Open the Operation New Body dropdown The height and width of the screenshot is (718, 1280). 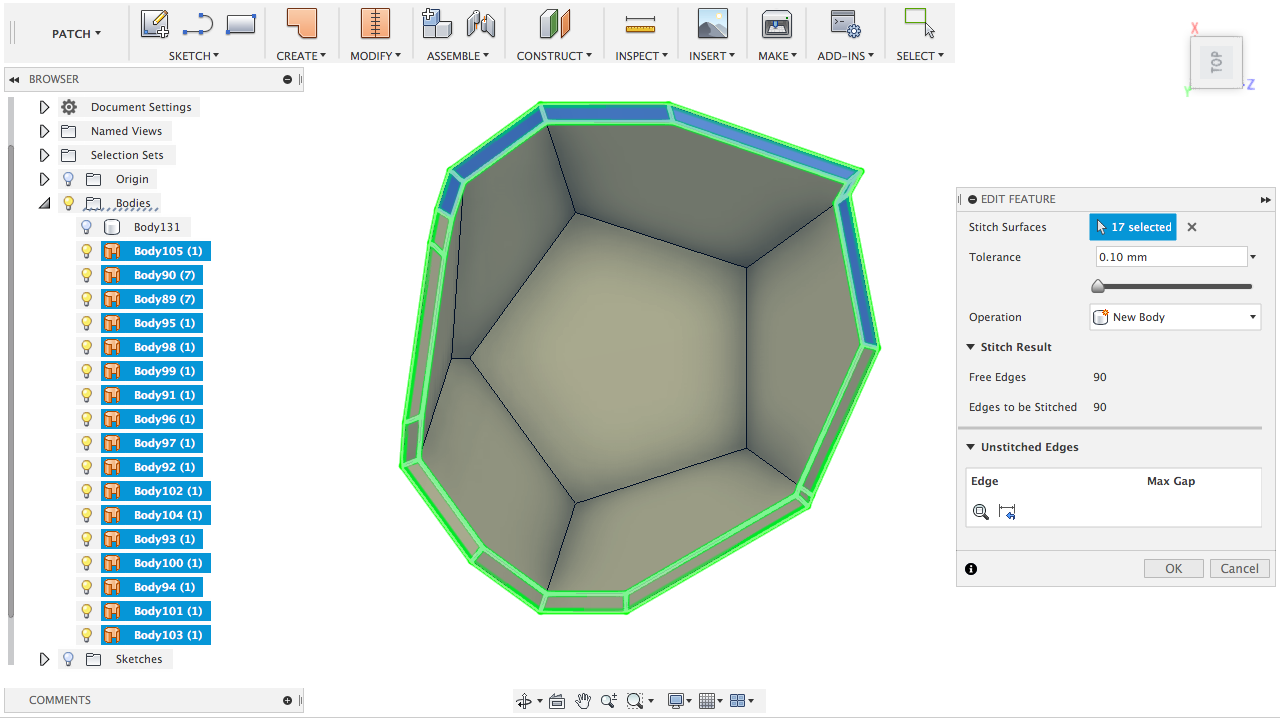[1174, 317]
